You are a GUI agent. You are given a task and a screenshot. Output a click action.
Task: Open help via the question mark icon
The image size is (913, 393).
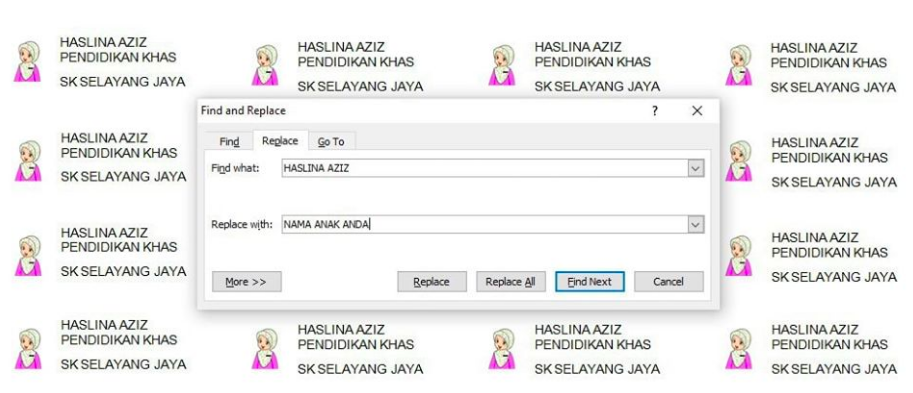655,111
